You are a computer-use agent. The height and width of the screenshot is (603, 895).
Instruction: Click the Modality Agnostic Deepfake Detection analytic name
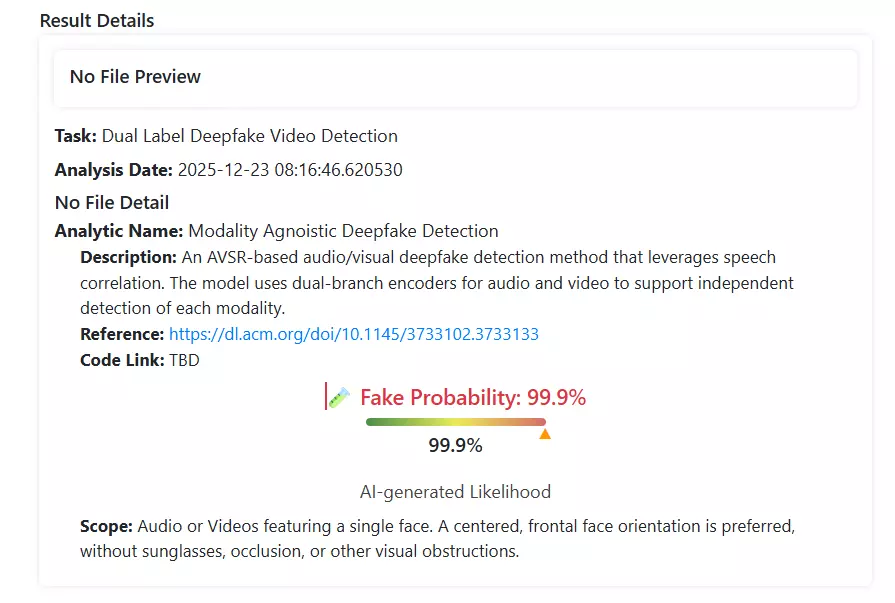[x=343, y=232]
